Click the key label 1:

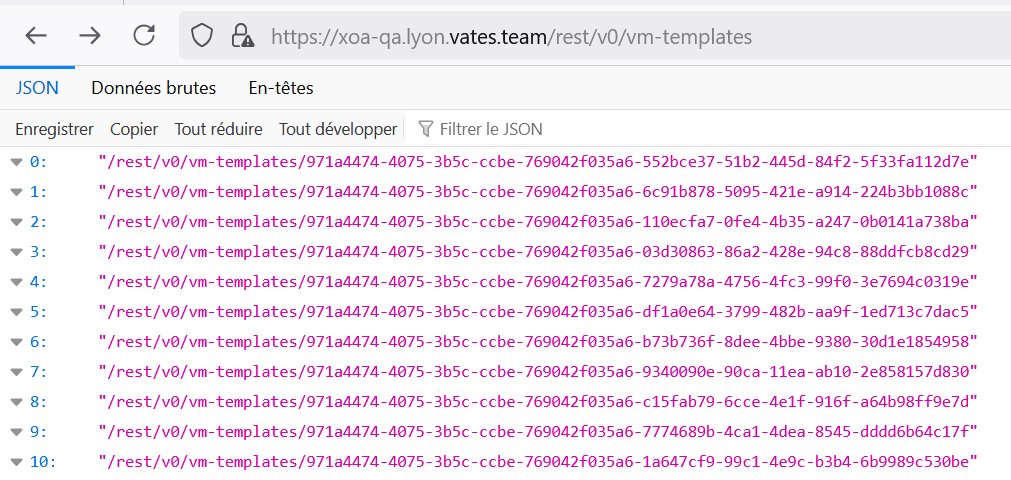click(x=39, y=192)
